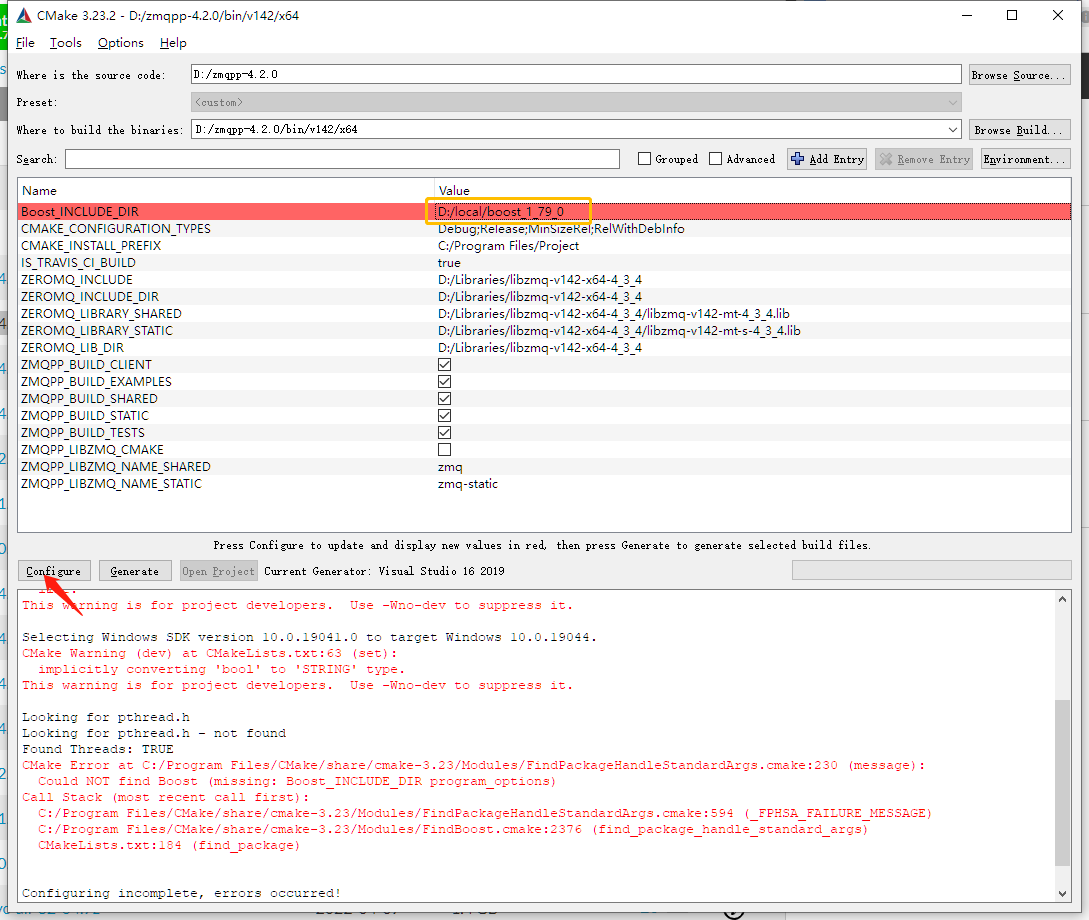
Task: Click the libzmq-v142-mt-s-4_3_4.lib value
Action: coord(620,331)
